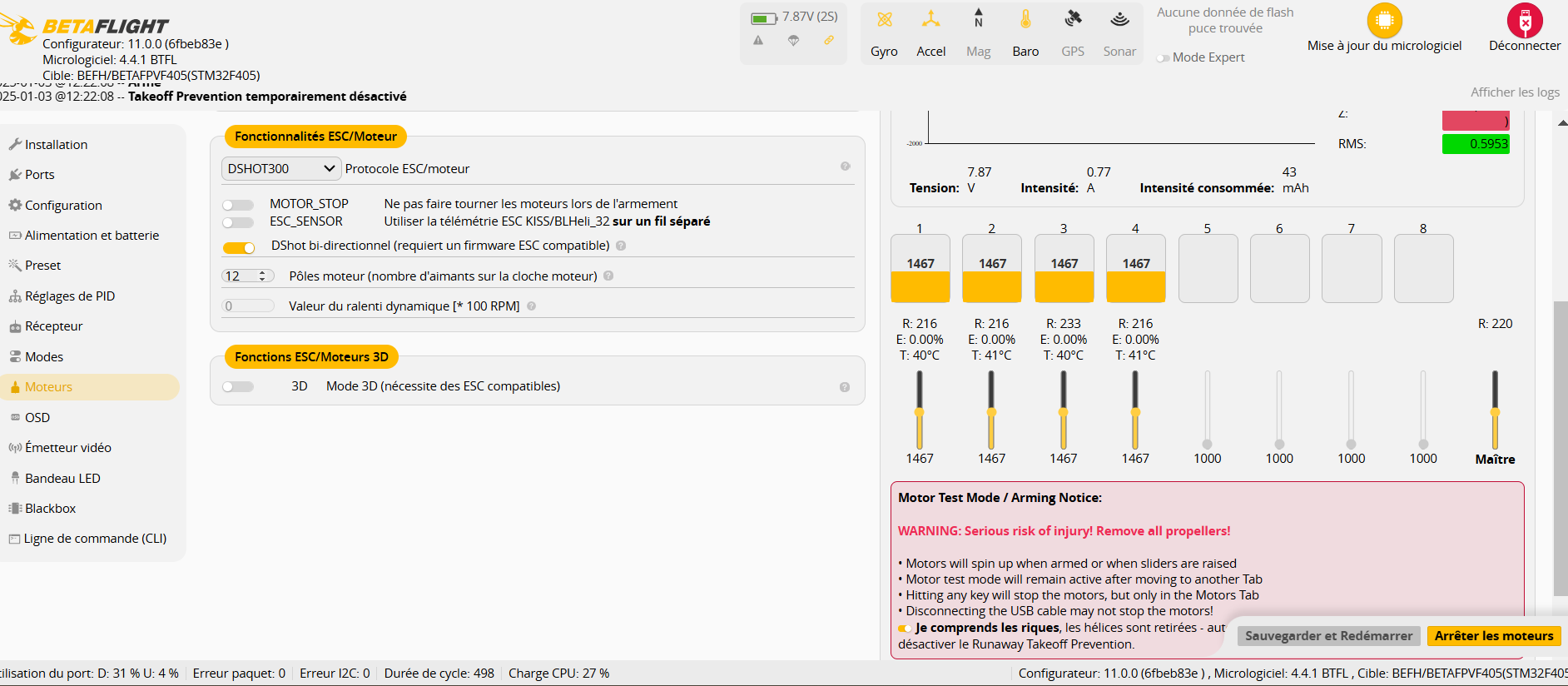Click the red Déconnecter USB icon
1568x686 pixels.
[1524, 21]
